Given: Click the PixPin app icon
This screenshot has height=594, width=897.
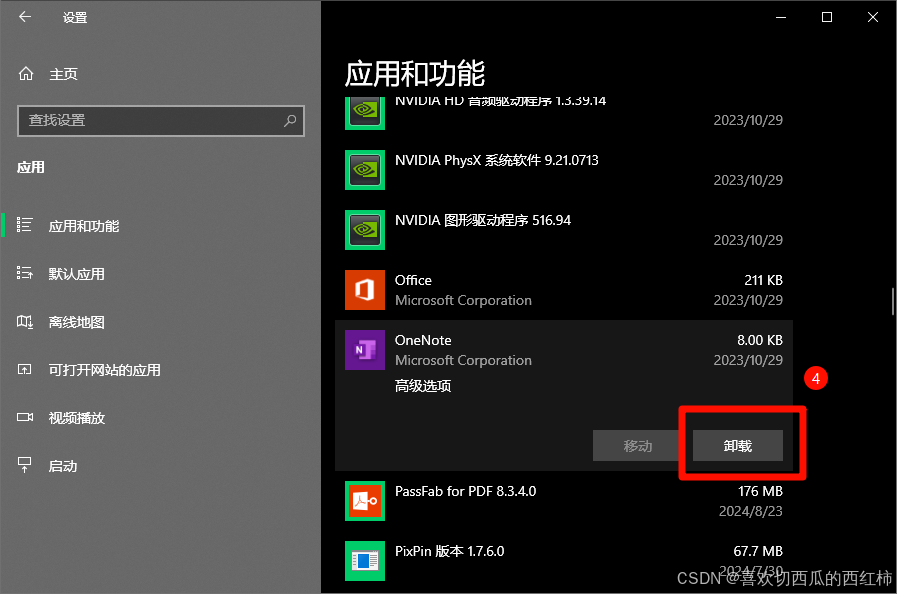Looking at the screenshot, I should (365, 561).
